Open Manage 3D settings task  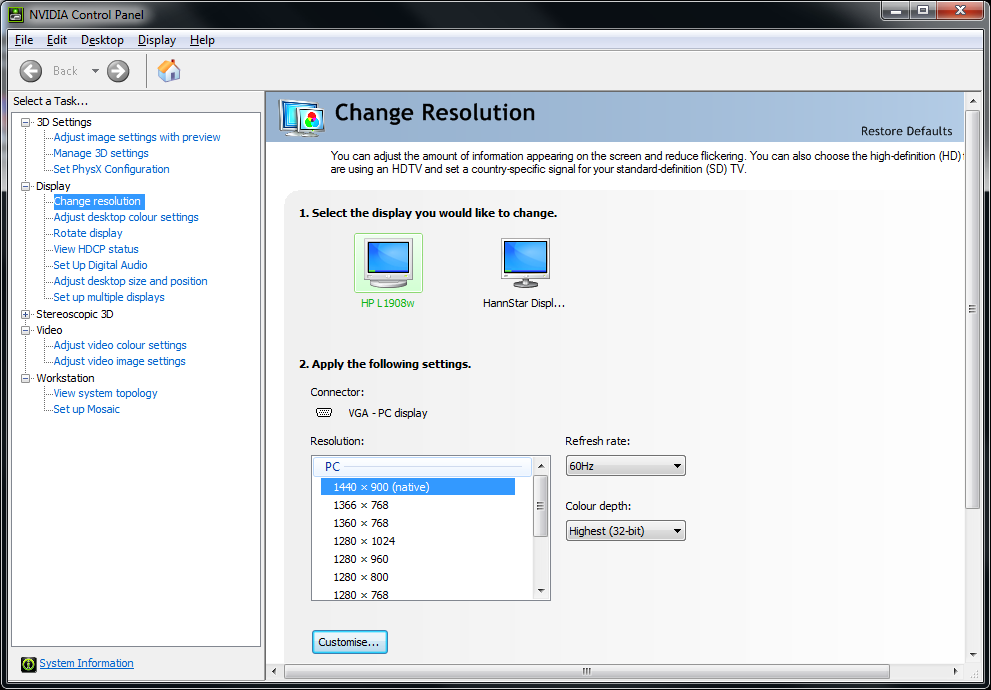[x=101, y=153]
